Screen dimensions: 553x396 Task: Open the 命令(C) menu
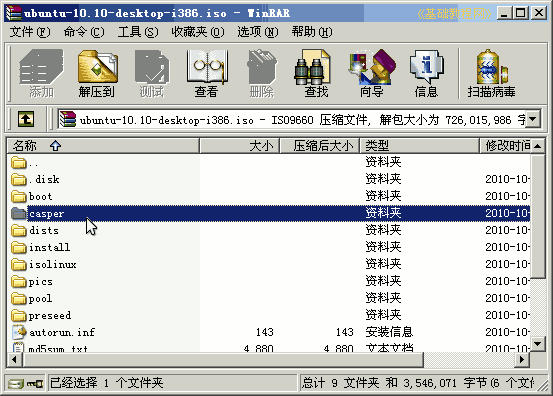coord(84,32)
